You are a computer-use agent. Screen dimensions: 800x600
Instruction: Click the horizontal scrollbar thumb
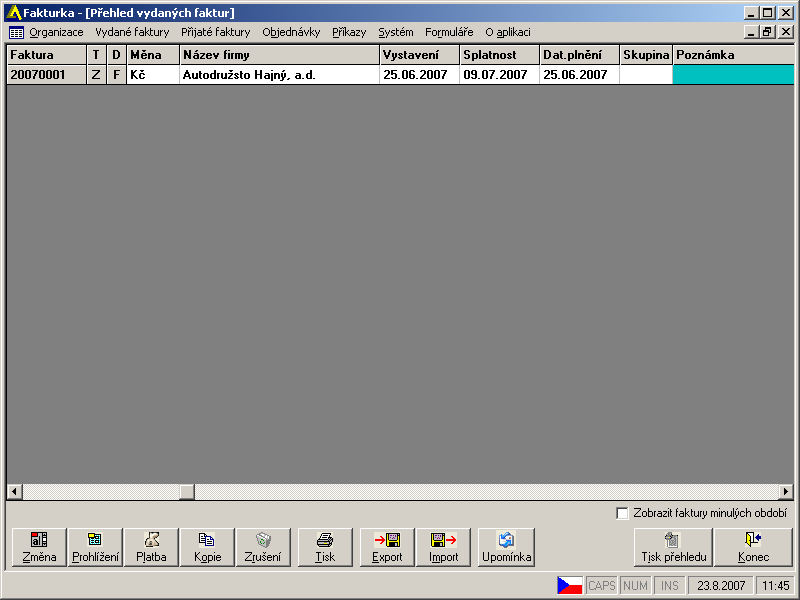(187, 492)
